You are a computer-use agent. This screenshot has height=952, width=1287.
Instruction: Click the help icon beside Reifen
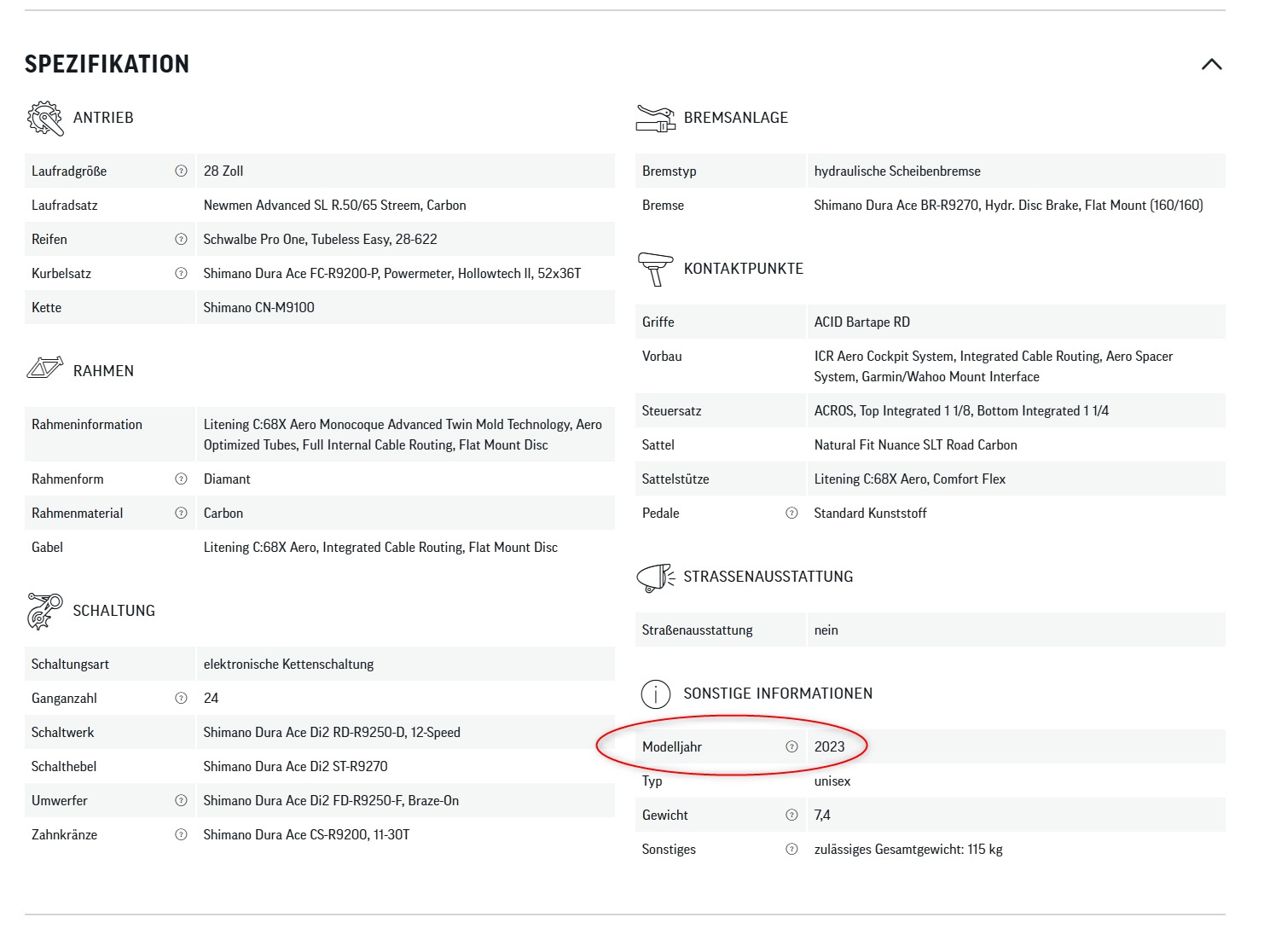[181, 239]
